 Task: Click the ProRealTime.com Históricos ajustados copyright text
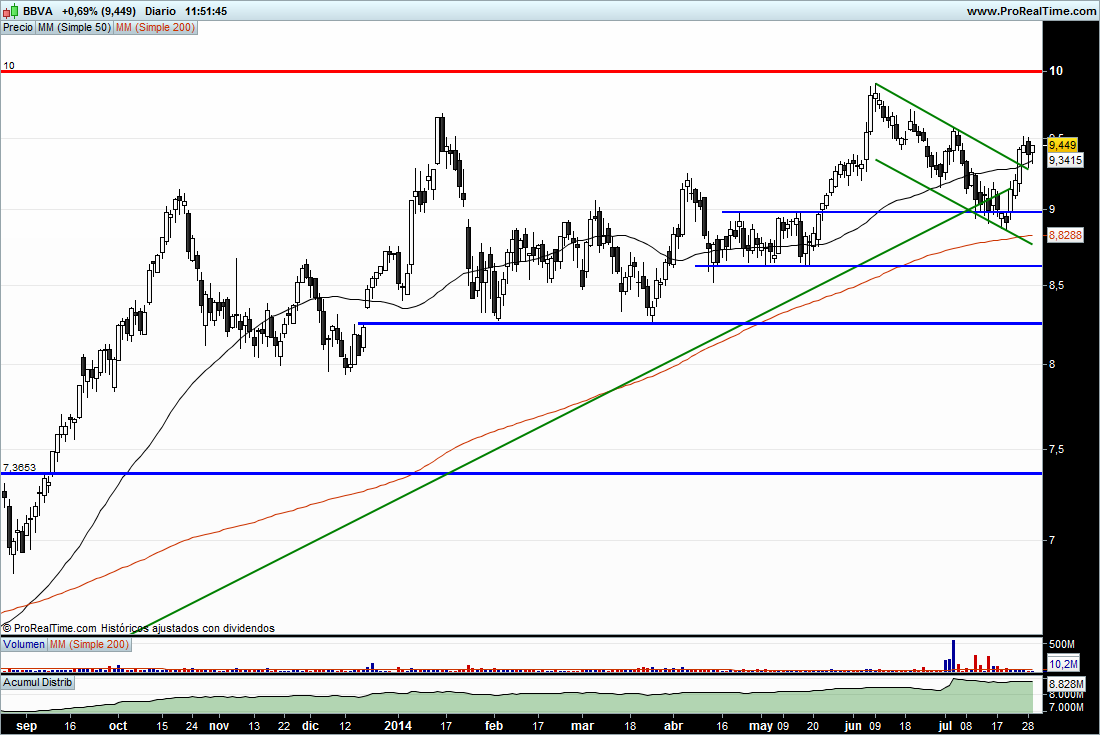click(x=138, y=628)
